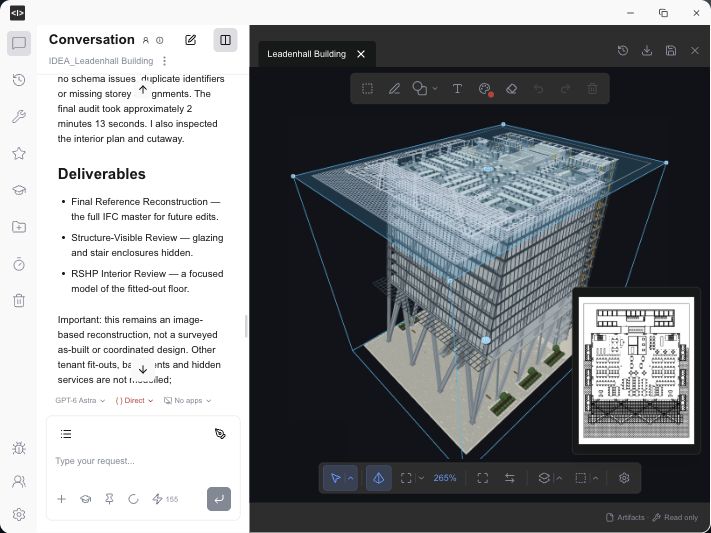711x533 pixels.
Task: Select the pencil draw tool
Action: pyautogui.click(x=394, y=88)
